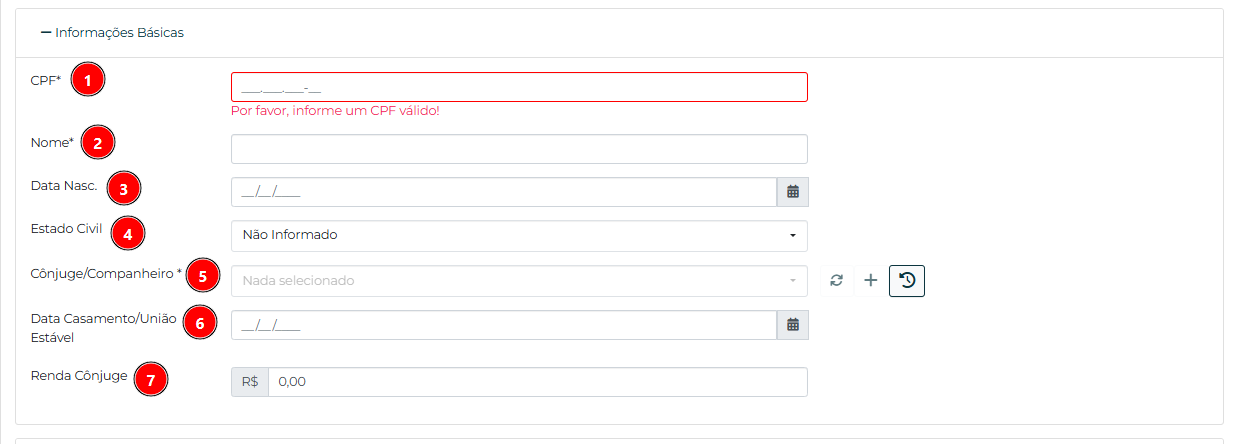Collapse the Informações Básicas section
The height and width of the screenshot is (444, 1237).
coord(46,33)
